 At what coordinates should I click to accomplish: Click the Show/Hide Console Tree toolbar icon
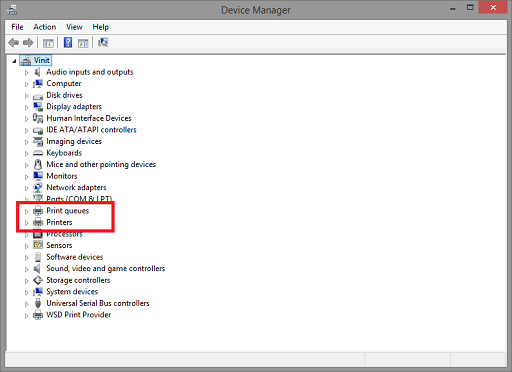pyautogui.click(x=48, y=43)
